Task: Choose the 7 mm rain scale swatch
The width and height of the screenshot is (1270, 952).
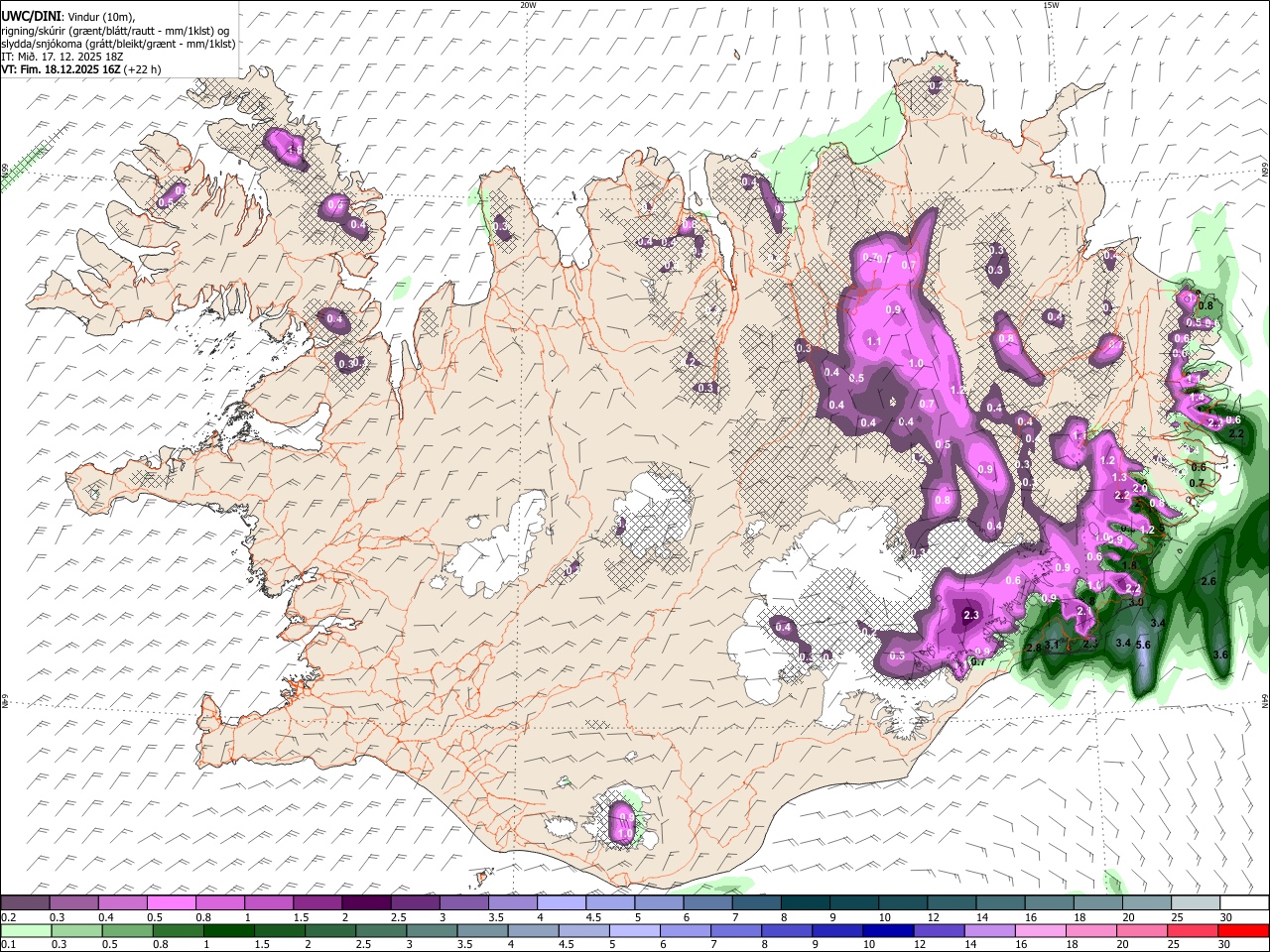Action: [734, 930]
